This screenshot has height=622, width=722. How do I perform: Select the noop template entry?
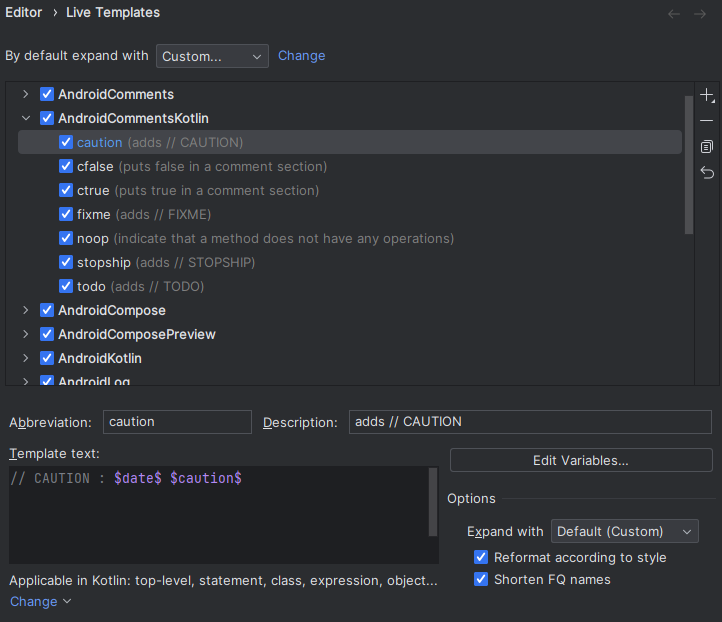(x=91, y=238)
